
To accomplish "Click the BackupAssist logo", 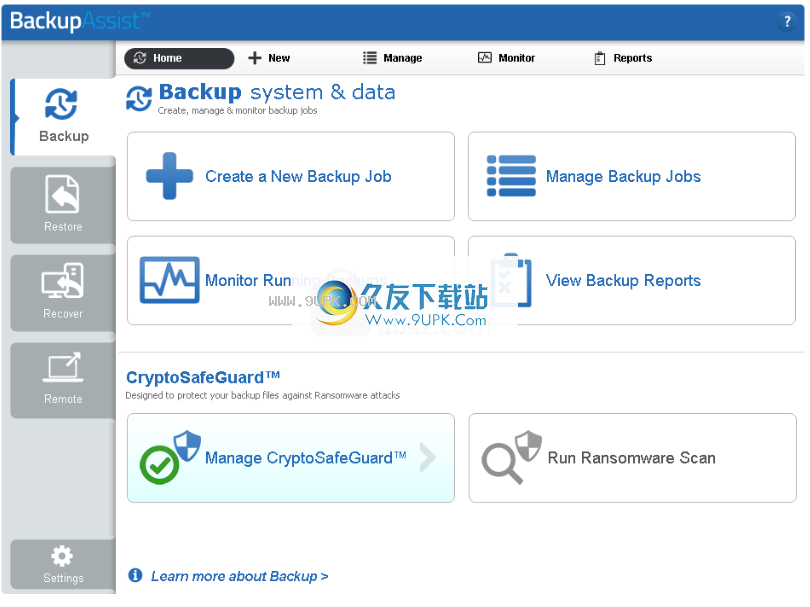I will coord(80,21).
